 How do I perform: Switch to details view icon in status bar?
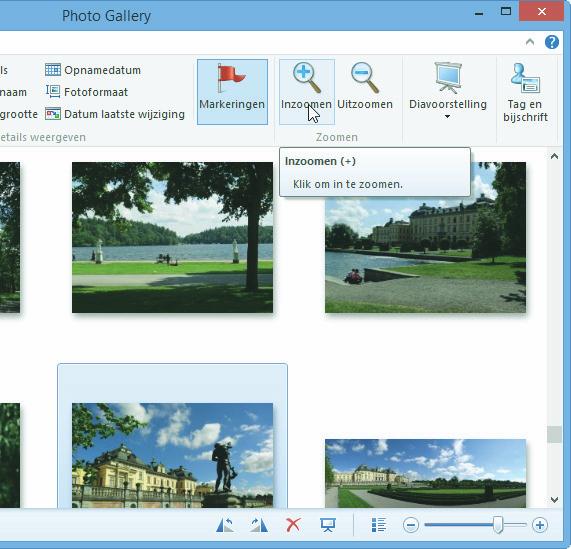tap(379, 525)
